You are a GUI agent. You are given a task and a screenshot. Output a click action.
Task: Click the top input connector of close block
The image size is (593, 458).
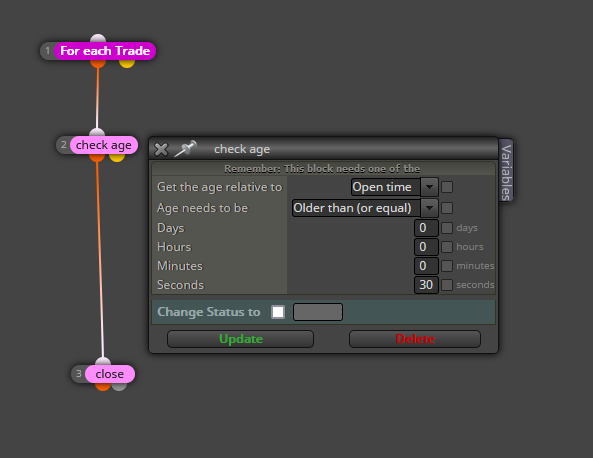tap(103, 361)
